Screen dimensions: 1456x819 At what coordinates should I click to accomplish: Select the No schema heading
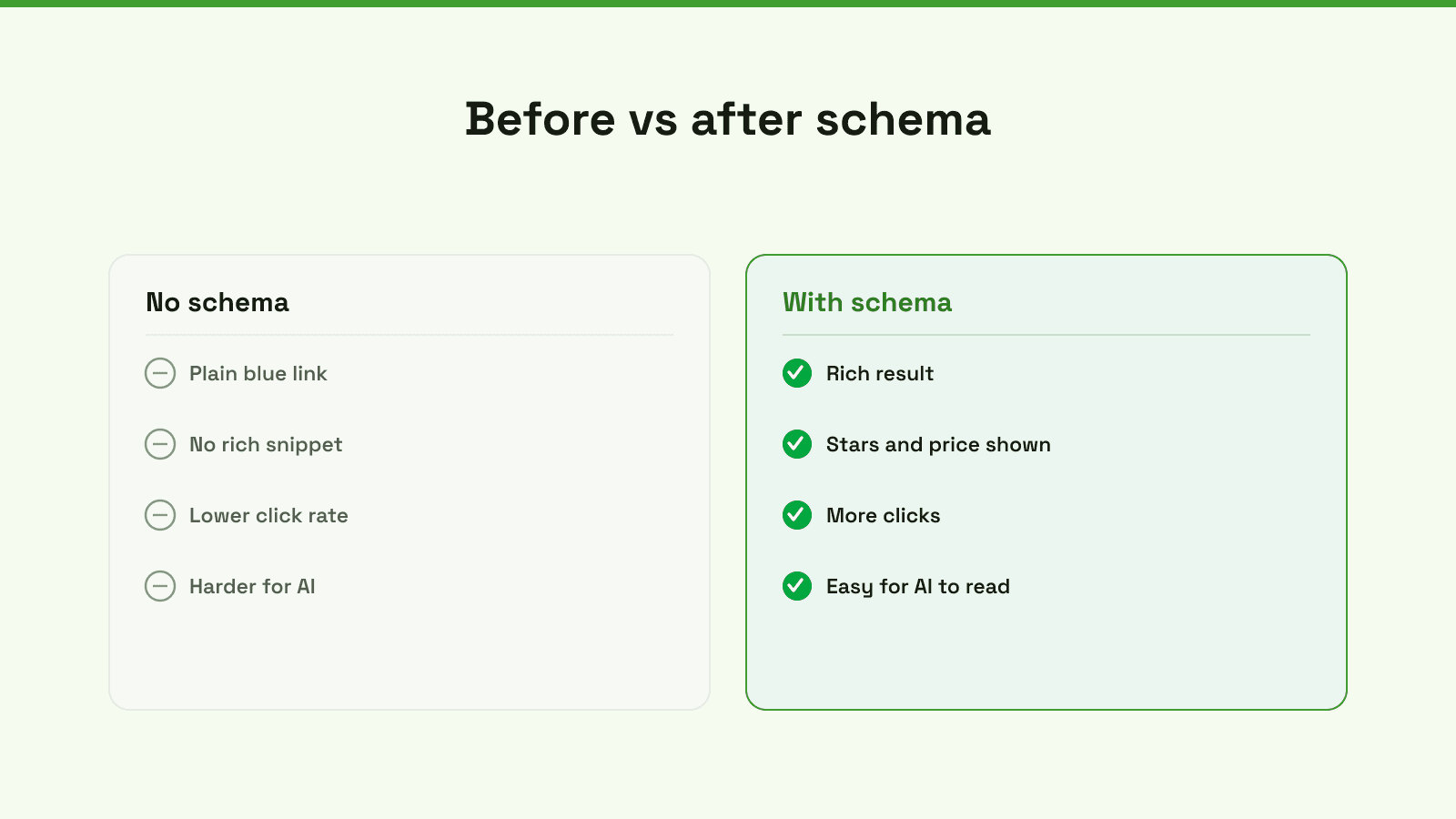coord(217,302)
